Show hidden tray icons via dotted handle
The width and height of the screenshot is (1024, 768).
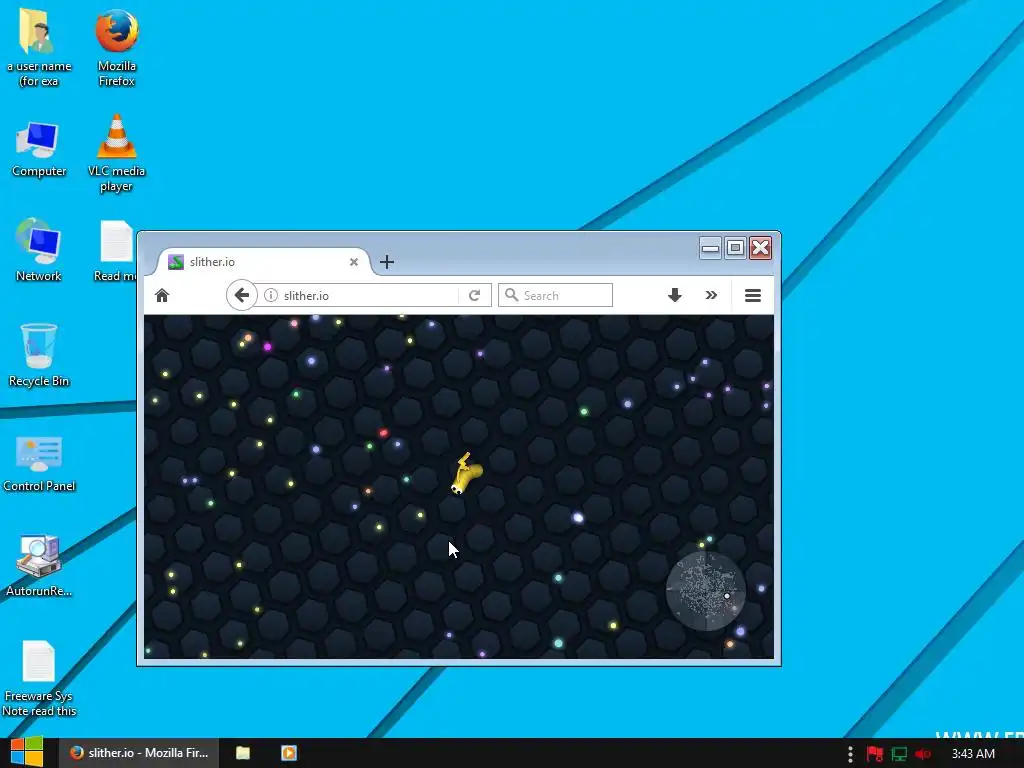[850, 754]
